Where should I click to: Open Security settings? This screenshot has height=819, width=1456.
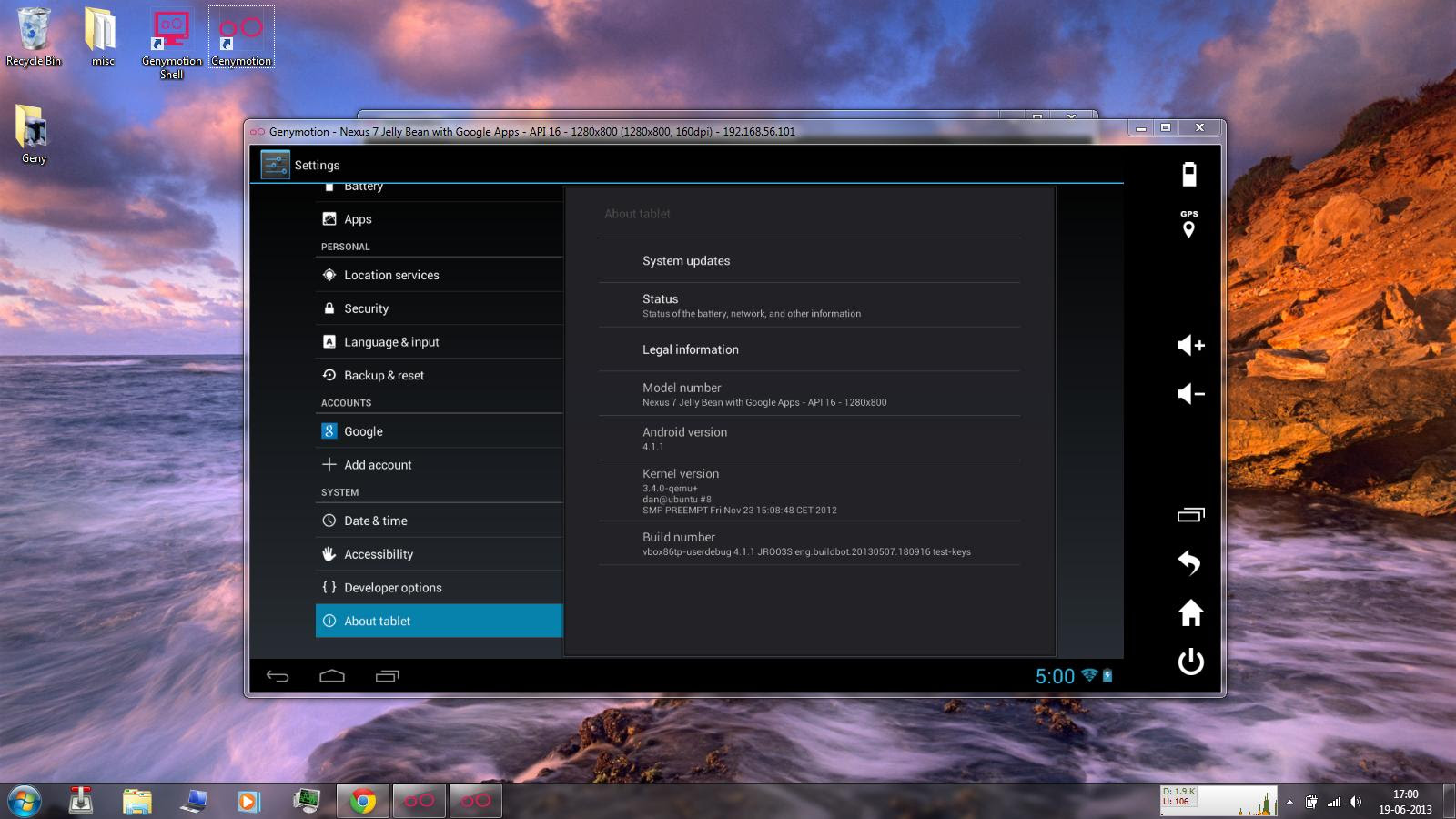click(x=439, y=308)
